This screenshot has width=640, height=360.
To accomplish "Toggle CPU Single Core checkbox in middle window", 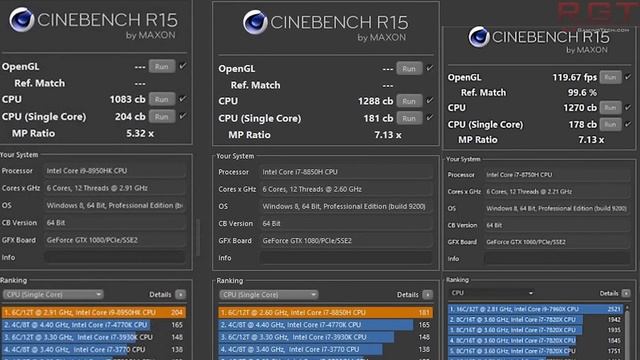I will pyautogui.click(x=429, y=118).
